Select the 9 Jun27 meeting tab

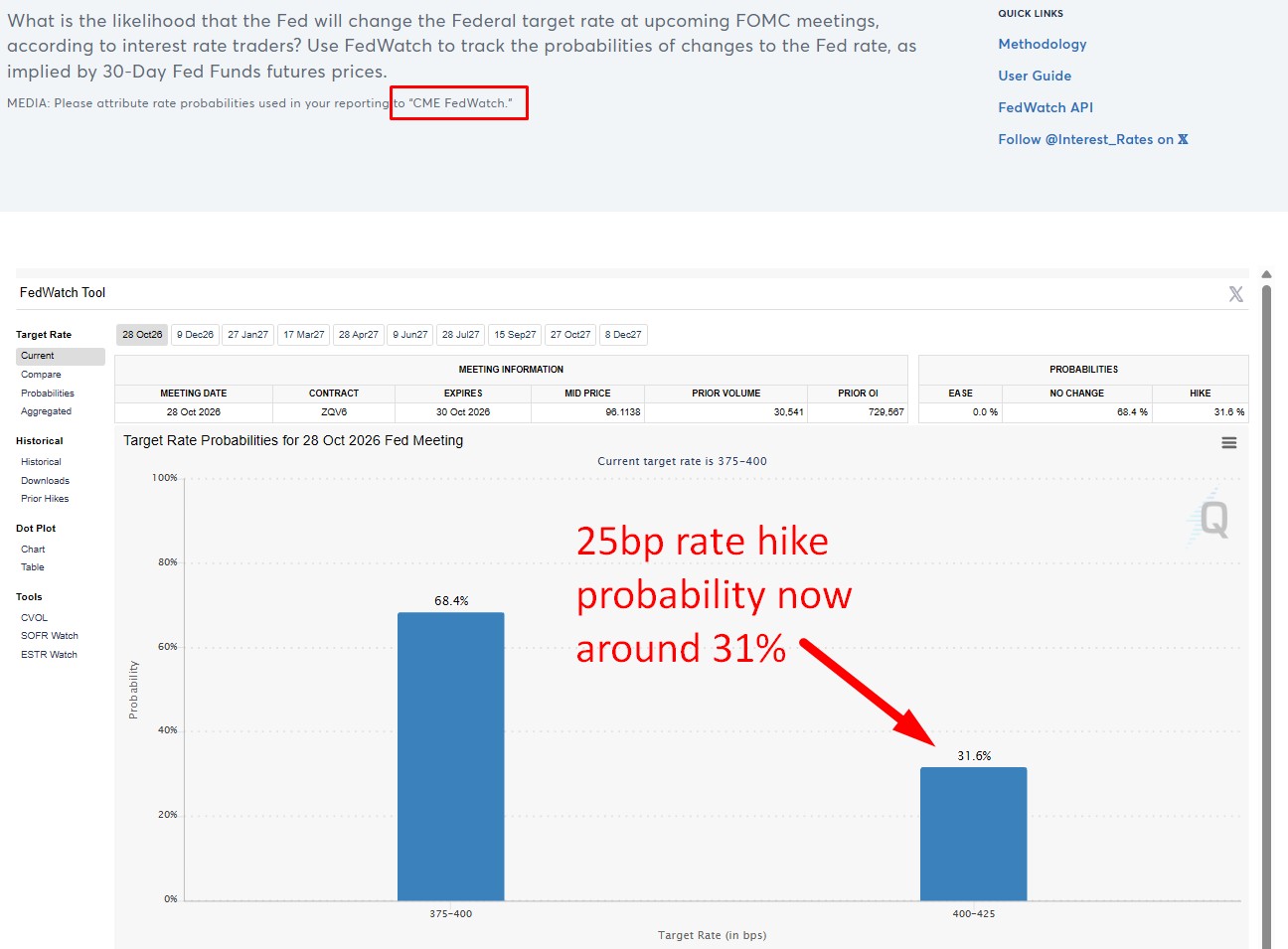409,335
